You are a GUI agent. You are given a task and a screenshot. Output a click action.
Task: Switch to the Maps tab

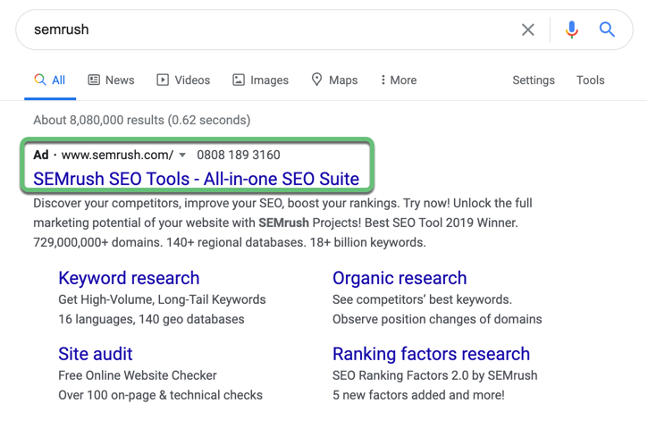(334, 80)
